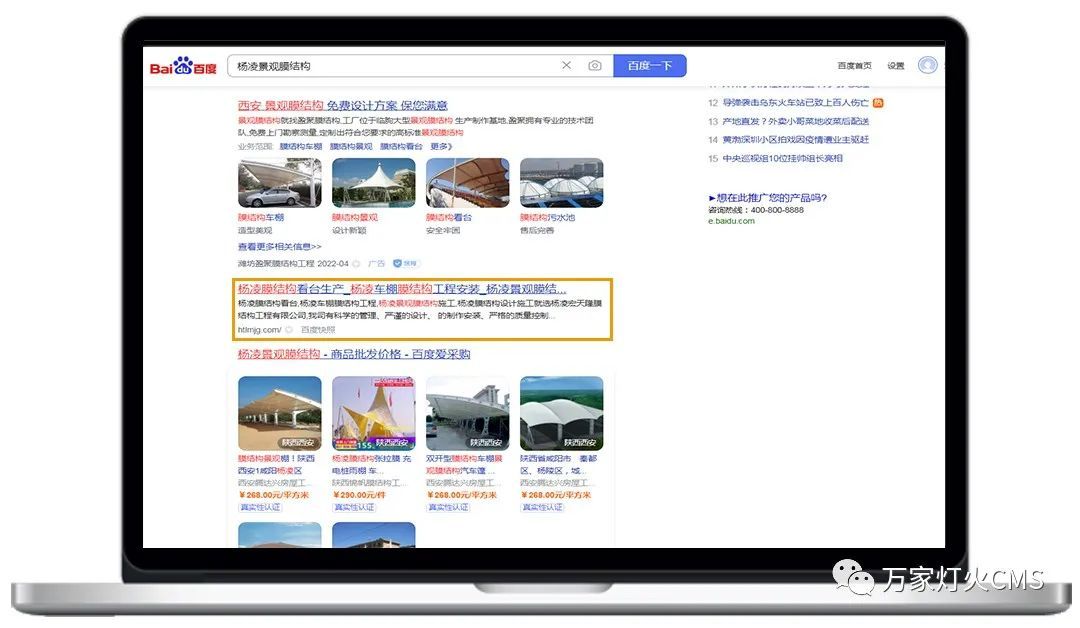Viewport: 1080px width, 628px height.
Task: Open the user avatar profile icon
Action: click(927, 65)
